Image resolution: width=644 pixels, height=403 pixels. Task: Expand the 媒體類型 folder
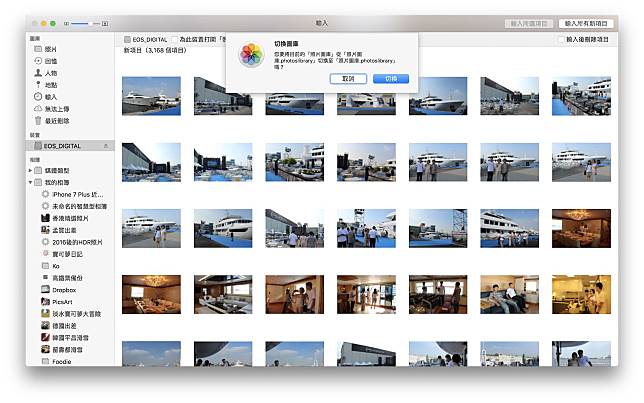[31, 171]
